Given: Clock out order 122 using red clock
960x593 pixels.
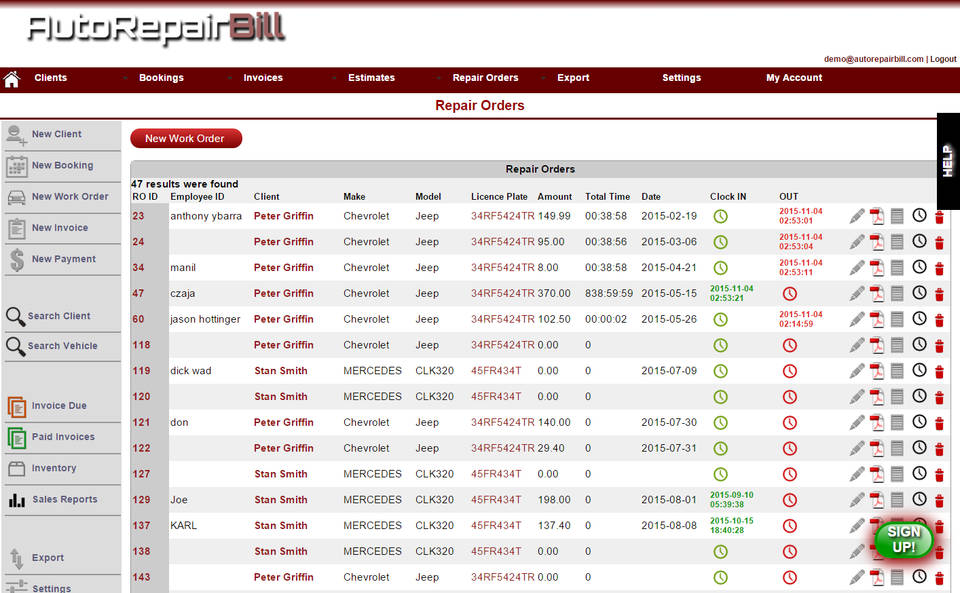Looking at the screenshot, I should click(790, 449).
